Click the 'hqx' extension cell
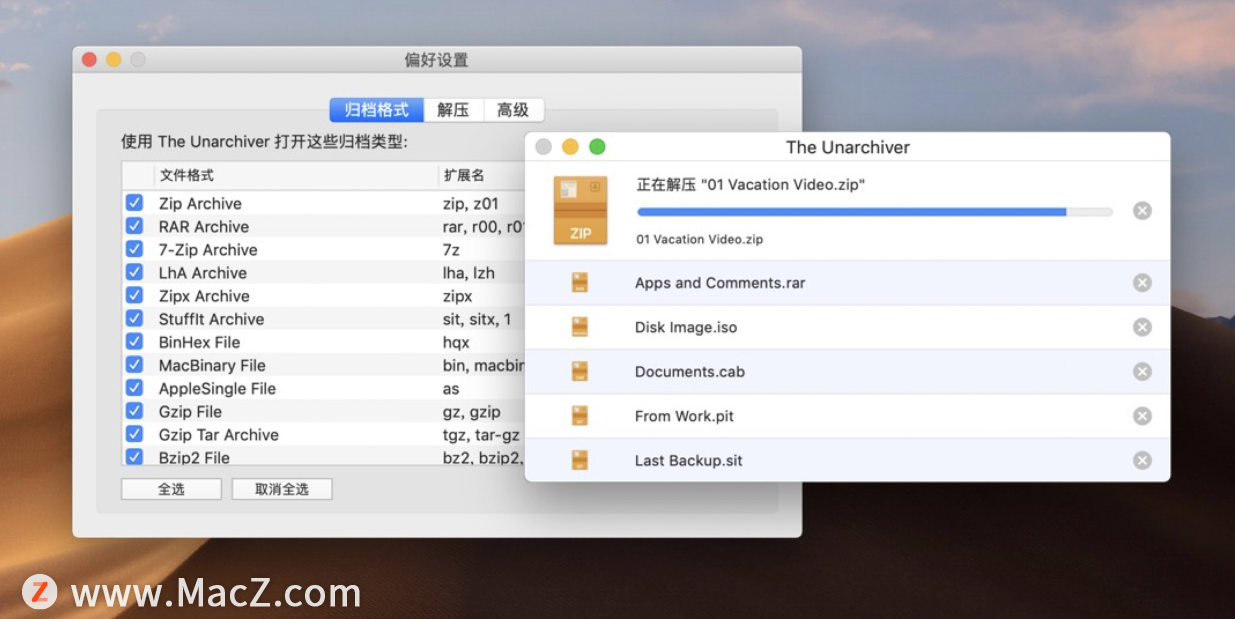Viewport: 1235px width, 619px height. 456,342
